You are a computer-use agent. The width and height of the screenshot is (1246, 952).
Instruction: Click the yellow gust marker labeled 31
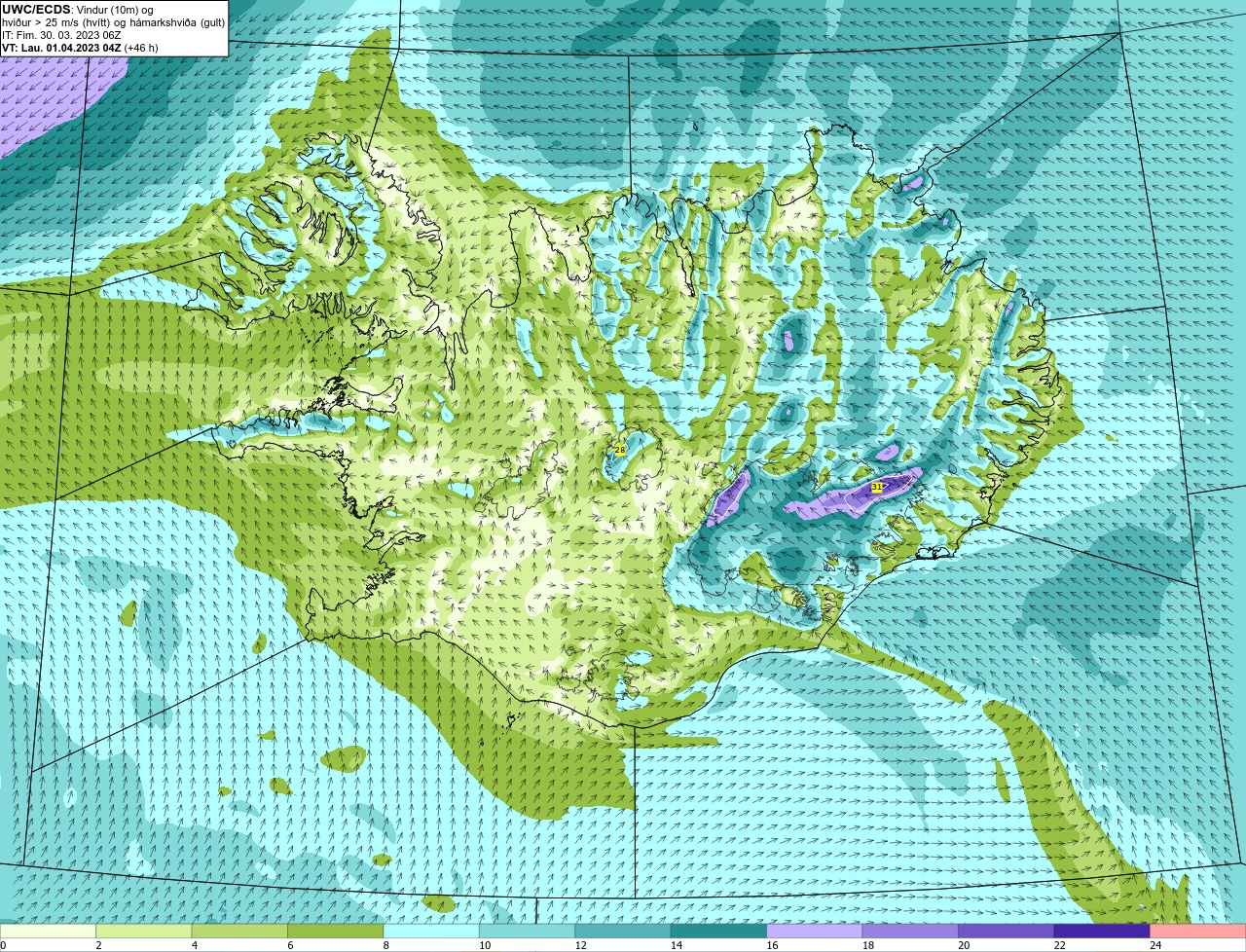876,487
